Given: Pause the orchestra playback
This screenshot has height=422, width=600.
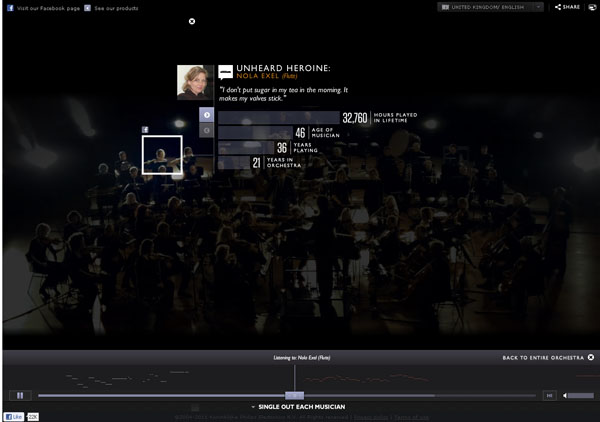Looking at the screenshot, I should click(20, 395).
